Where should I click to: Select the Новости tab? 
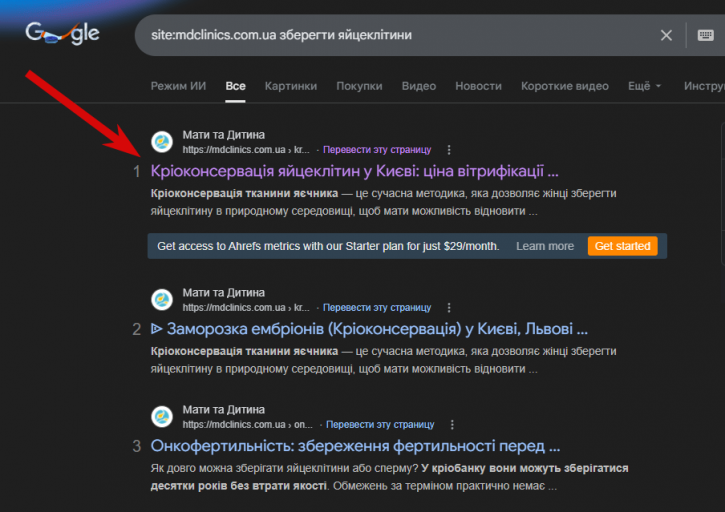tap(478, 86)
